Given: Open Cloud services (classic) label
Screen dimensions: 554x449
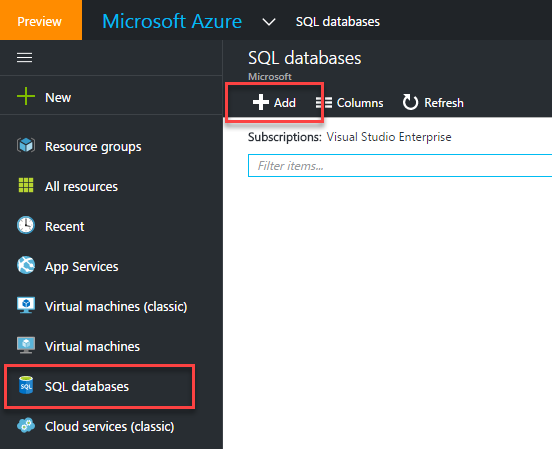Looking at the screenshot, I should (x=110, y=427).
